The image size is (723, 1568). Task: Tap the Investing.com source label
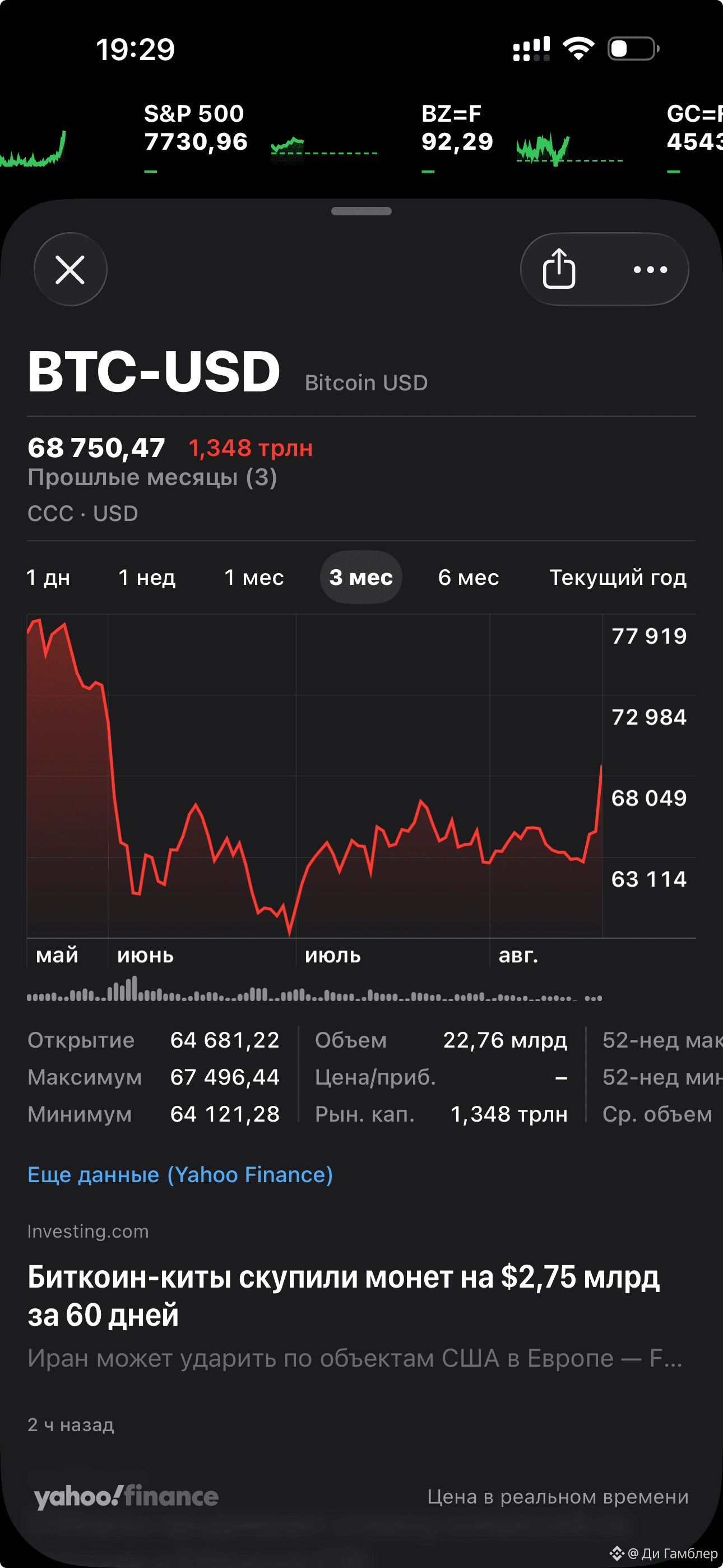88,1232
